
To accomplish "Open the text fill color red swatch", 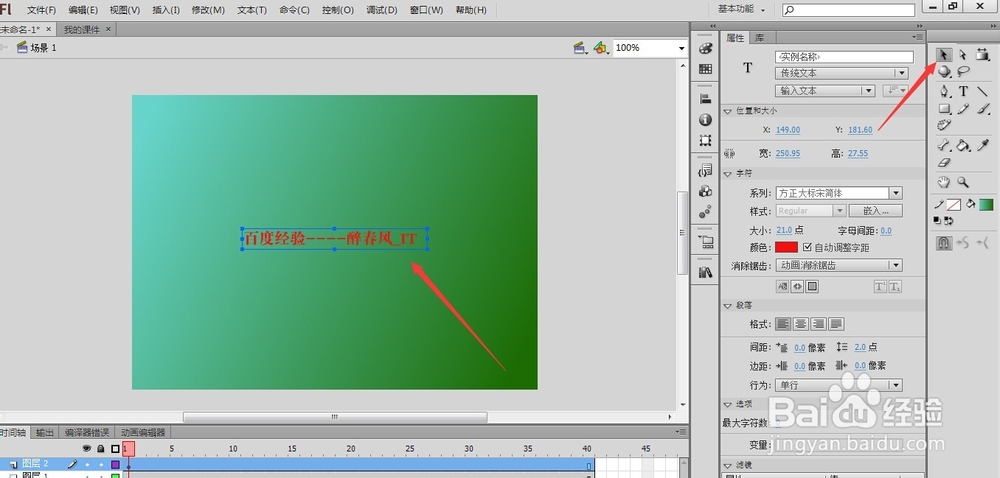I will coord(786,247).
